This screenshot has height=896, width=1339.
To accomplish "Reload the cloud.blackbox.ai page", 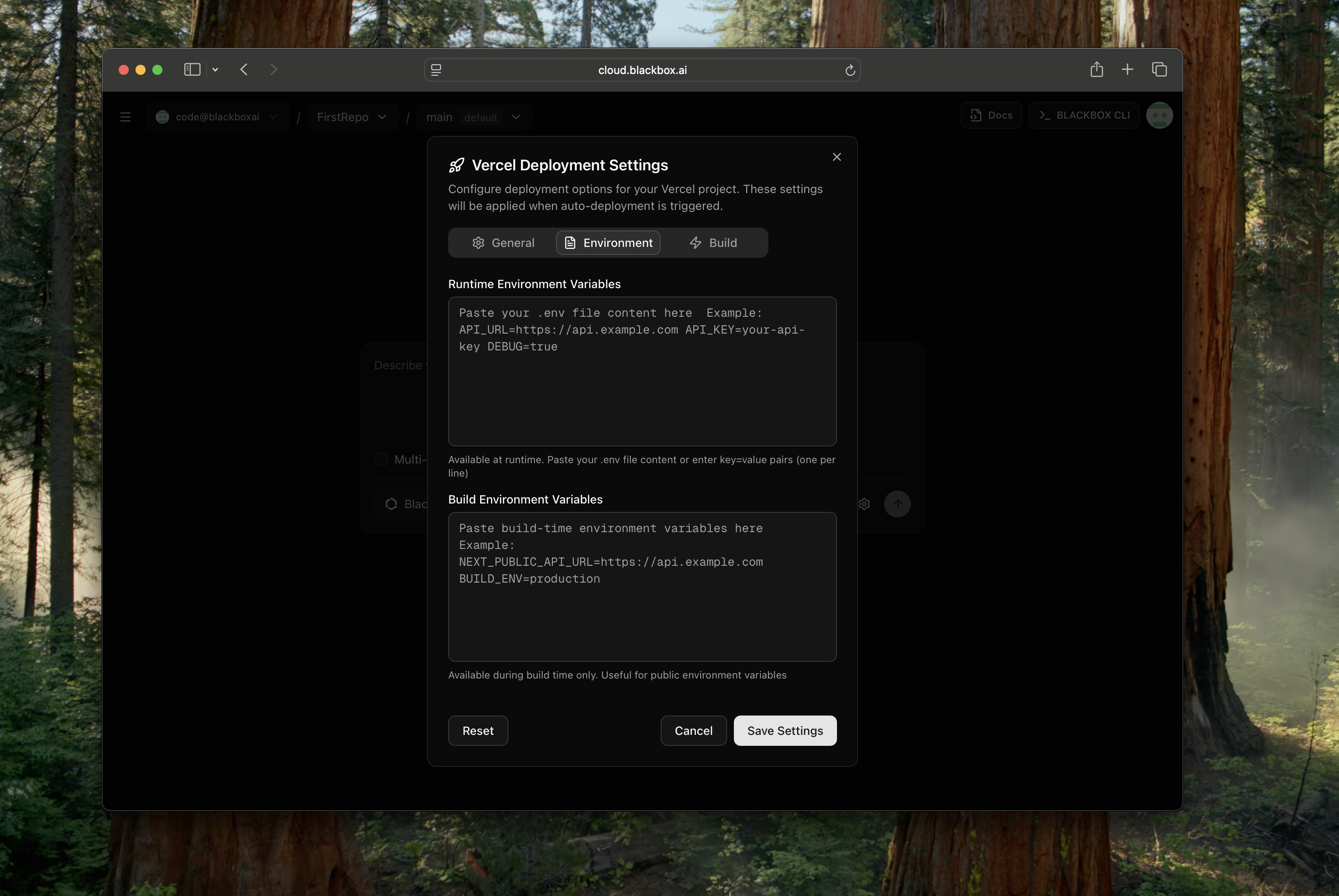I will [x=850, y=70].
